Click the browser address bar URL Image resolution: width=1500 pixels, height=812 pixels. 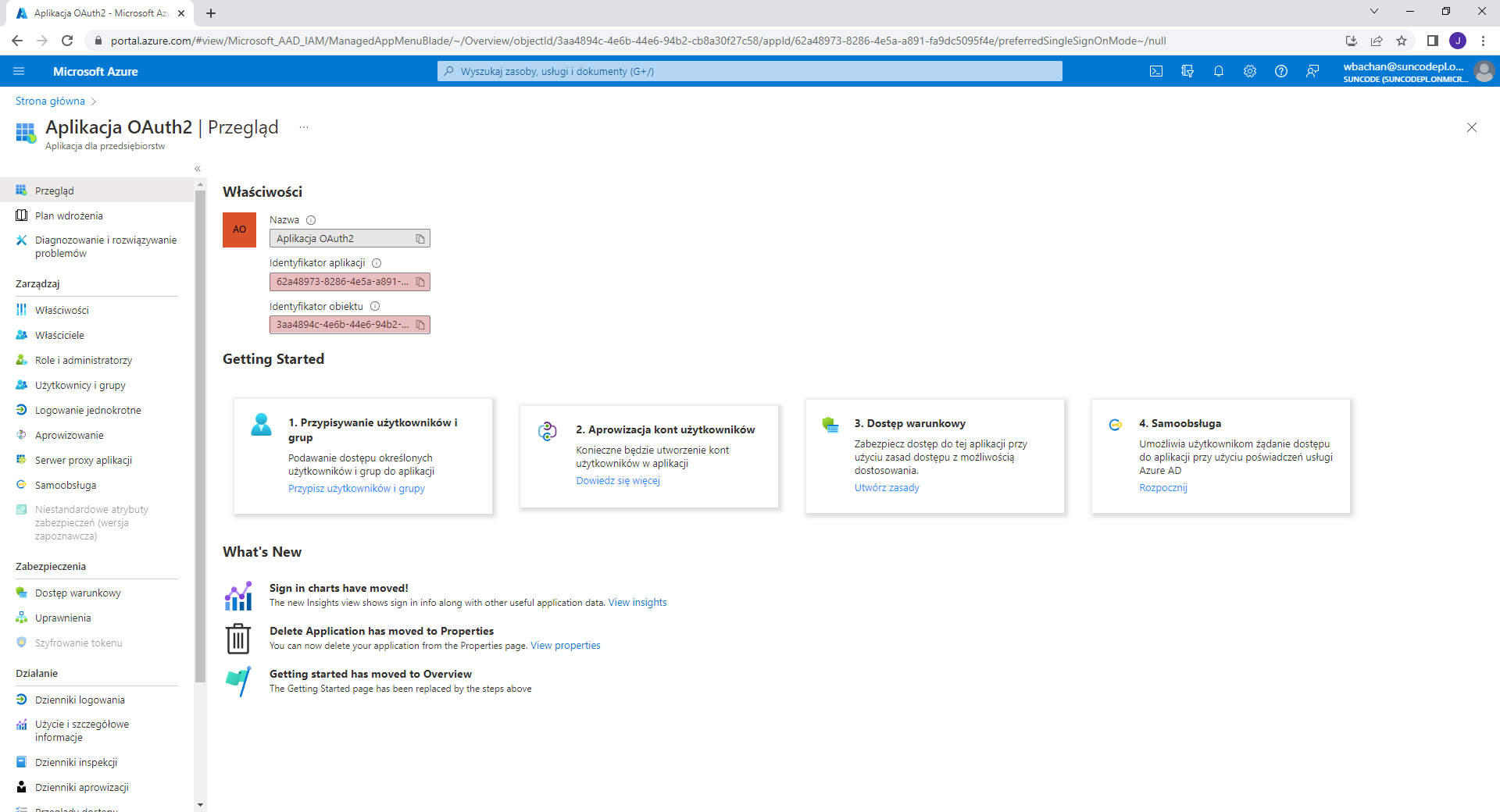tap(638, 41)
